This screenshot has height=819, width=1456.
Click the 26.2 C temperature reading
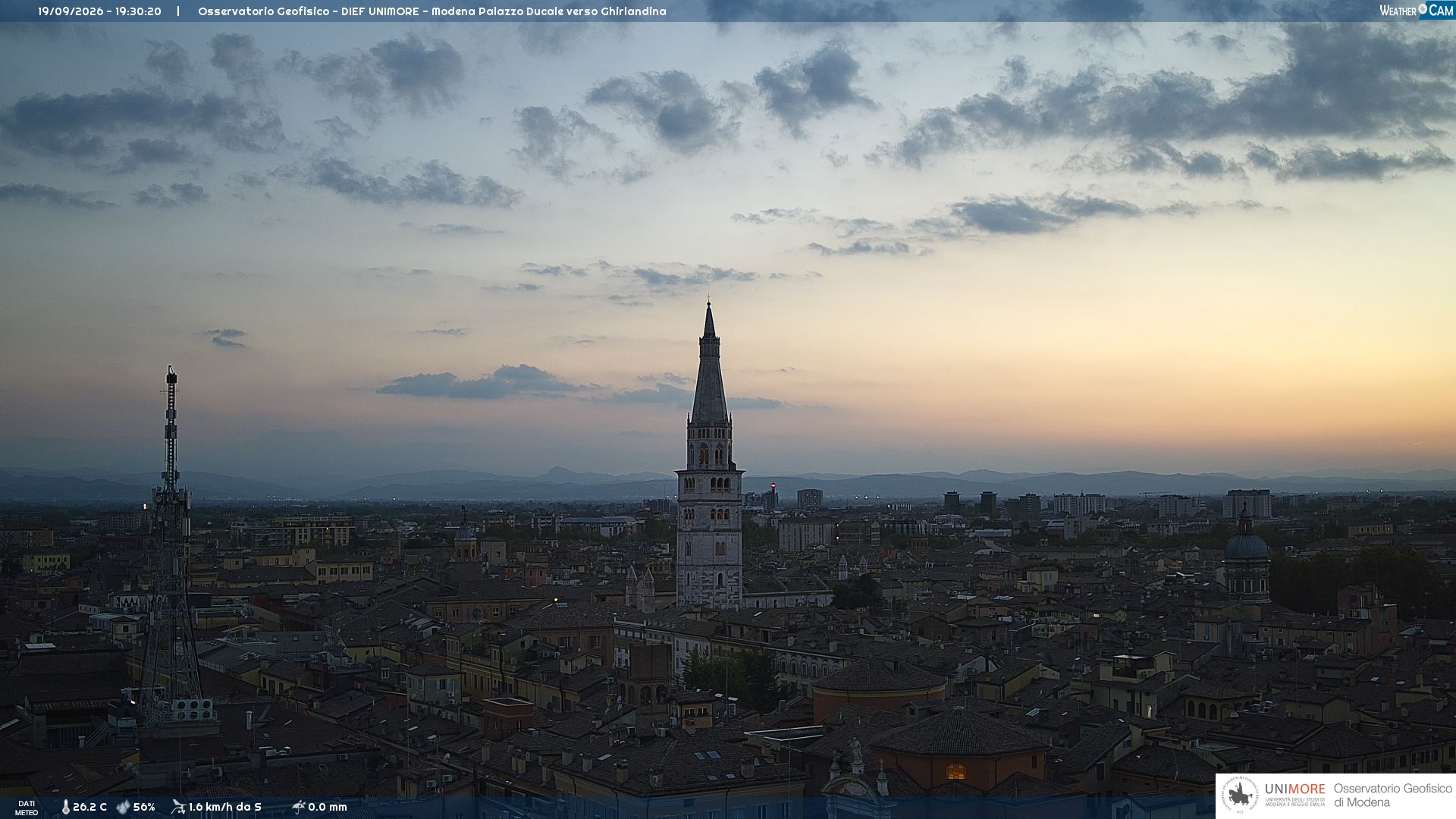click(x=89, y=808)
